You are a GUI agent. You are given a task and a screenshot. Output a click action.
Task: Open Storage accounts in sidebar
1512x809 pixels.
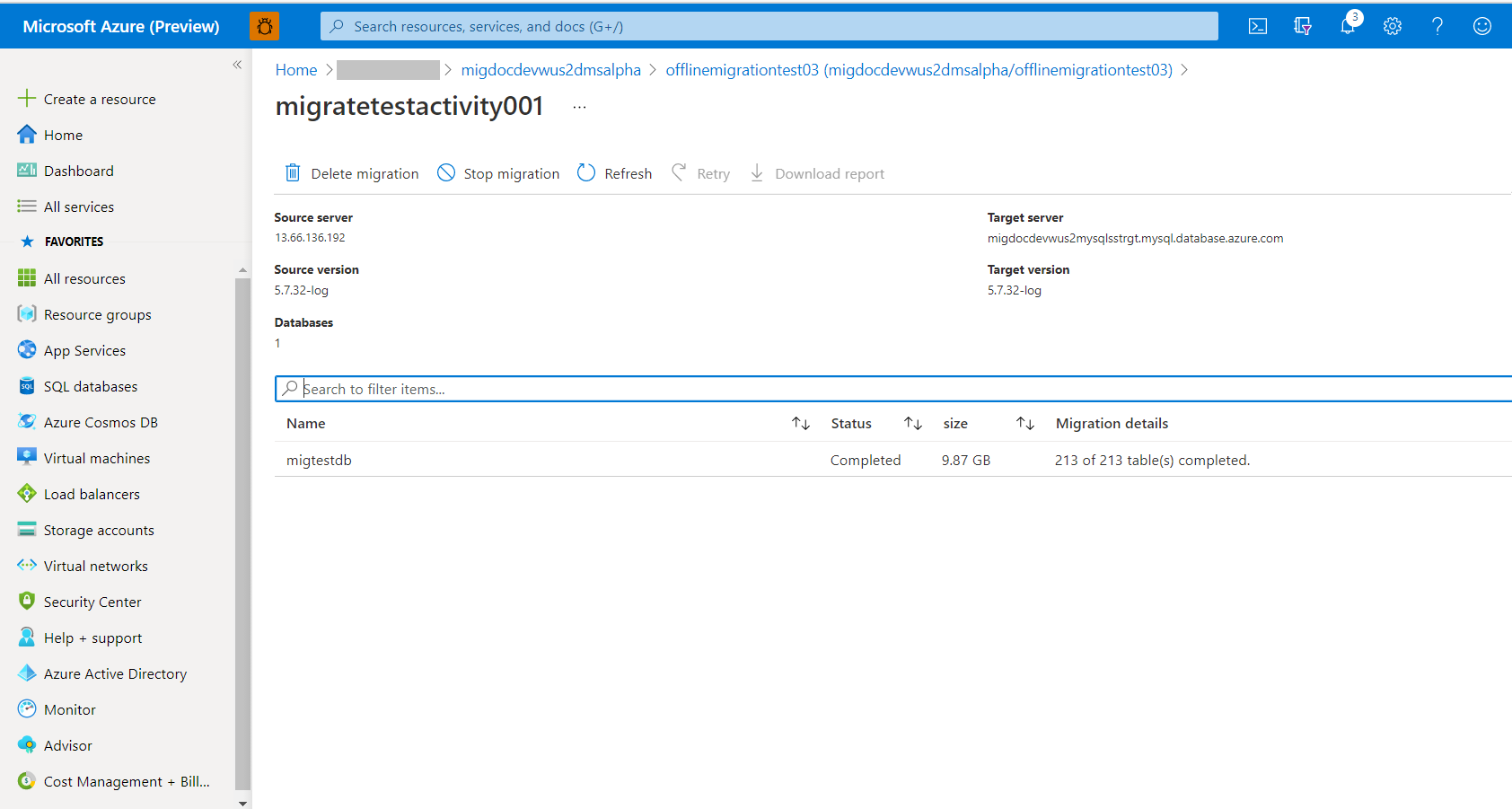(x=99, y=530)
